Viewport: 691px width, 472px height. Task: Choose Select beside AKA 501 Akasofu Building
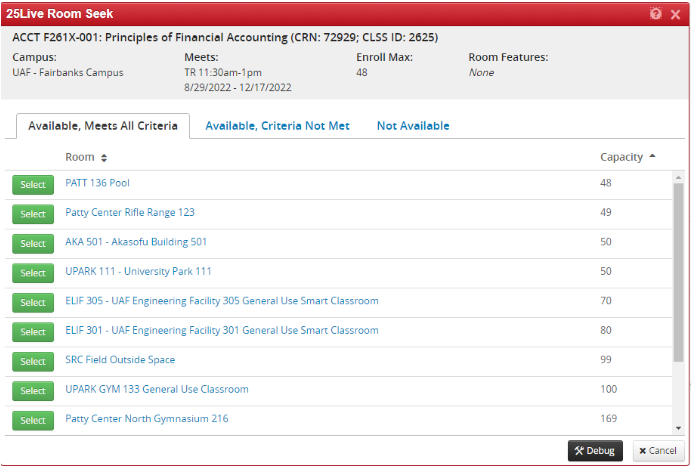[33, 244]
